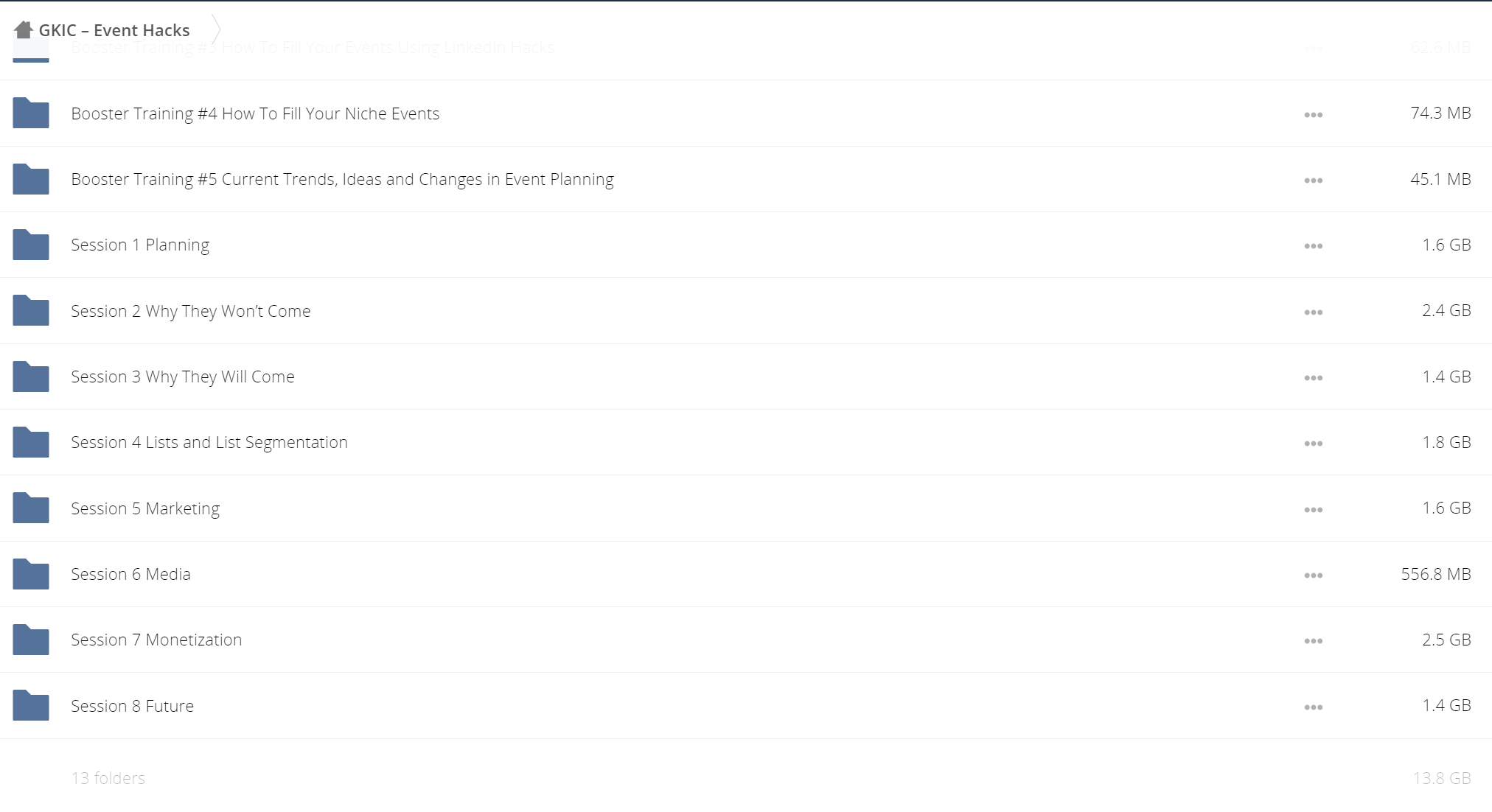Open more options for Booster Training #5
The image size is (1492, 812).
point(1313,181)
